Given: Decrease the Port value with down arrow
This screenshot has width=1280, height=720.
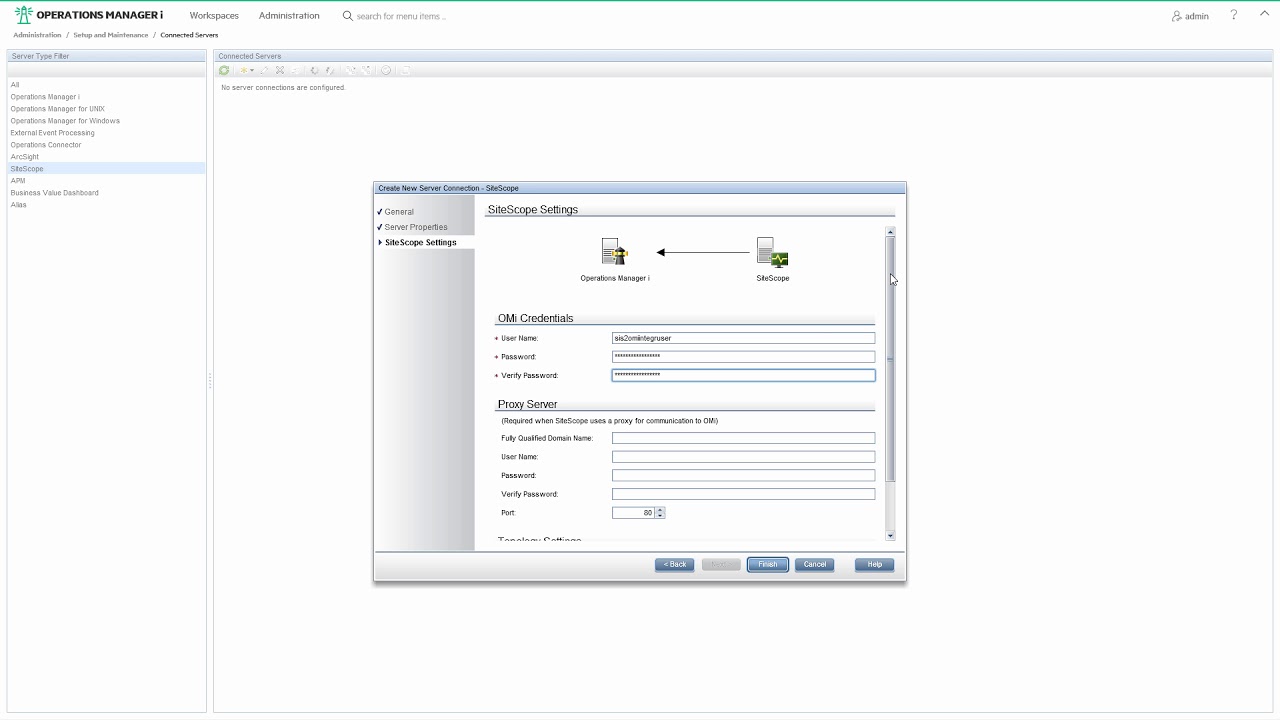Looking at the screenshot, I should coord(660,515).
